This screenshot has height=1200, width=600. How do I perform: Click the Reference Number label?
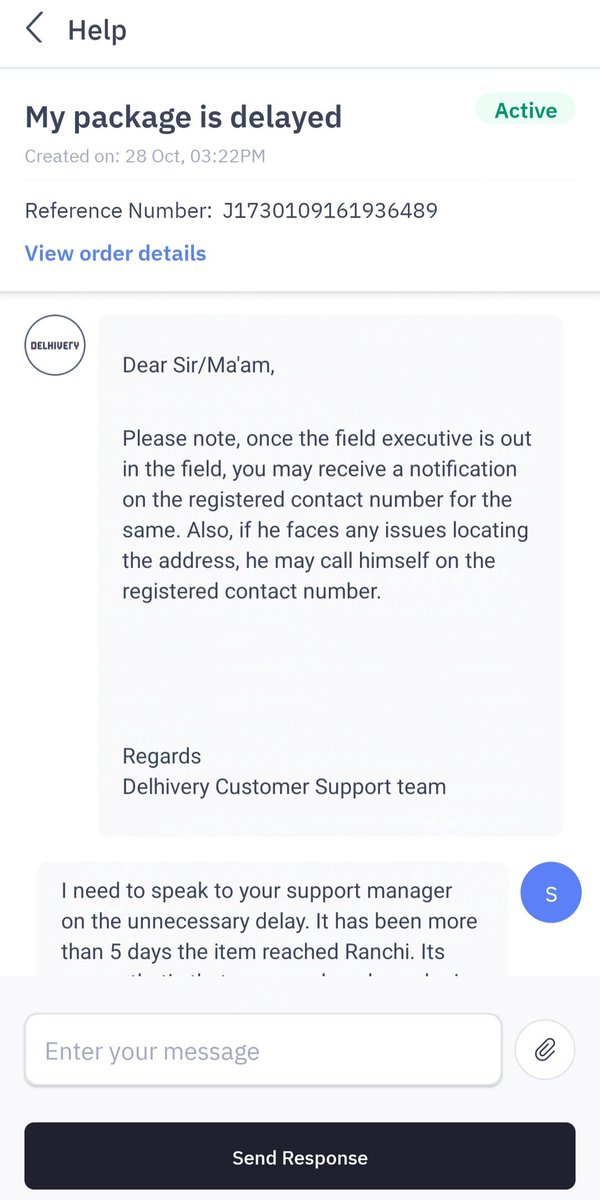(118, 211)
